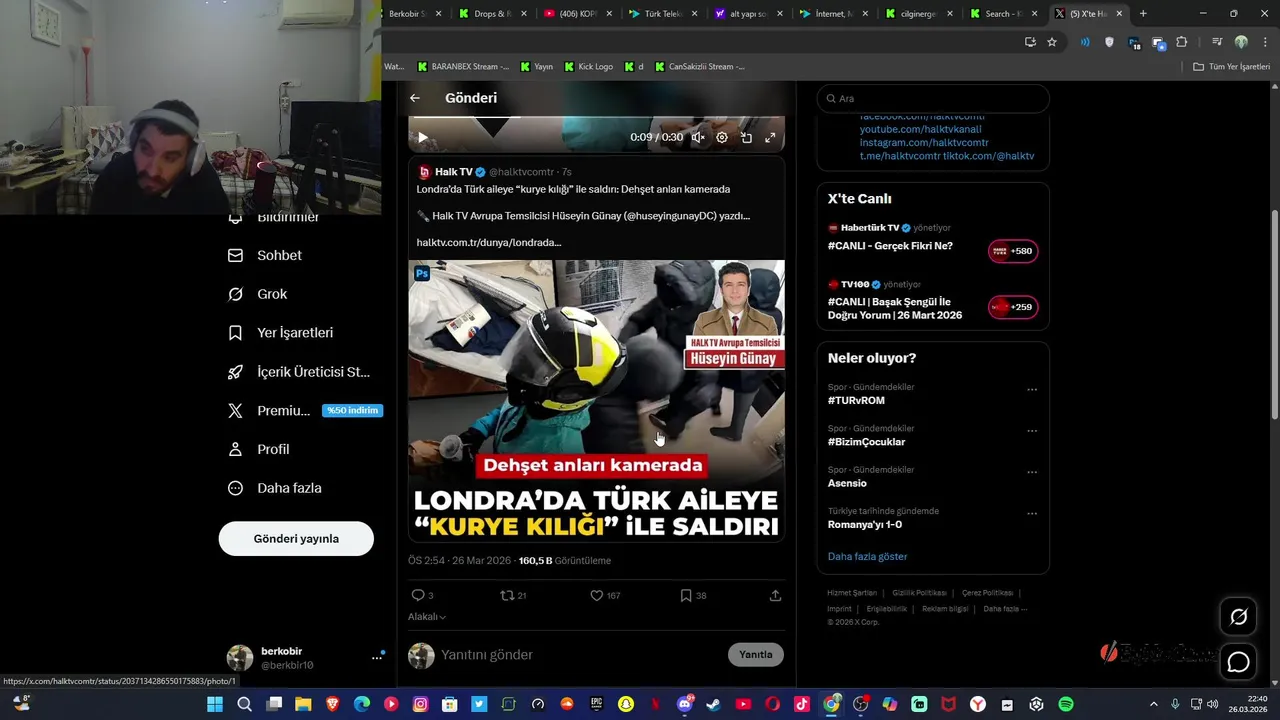The width and height of the screenshot is (1280, 720).
Task: Switch to the cilginerge Kick tab
Action: [920, 14]
